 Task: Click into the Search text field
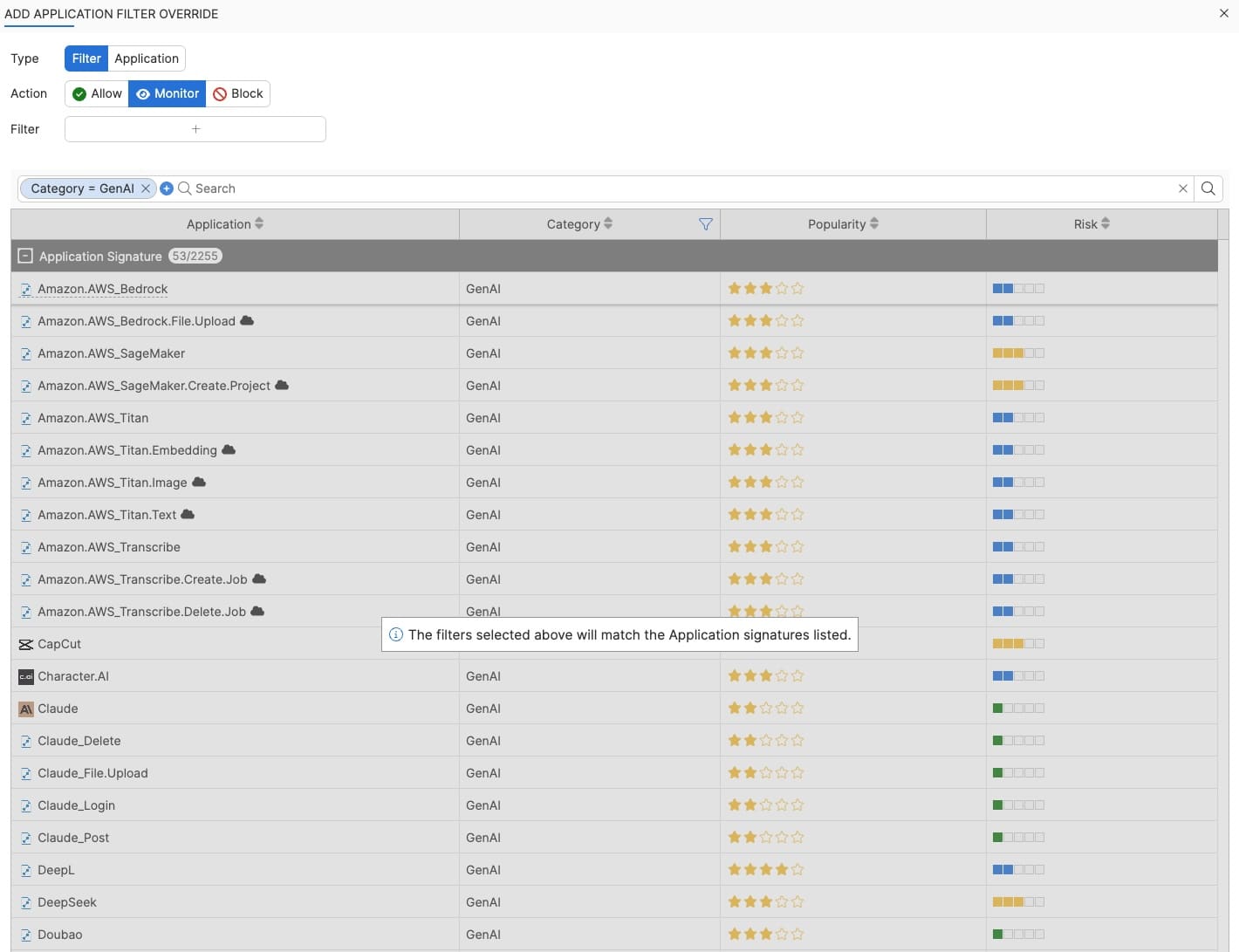681,188
